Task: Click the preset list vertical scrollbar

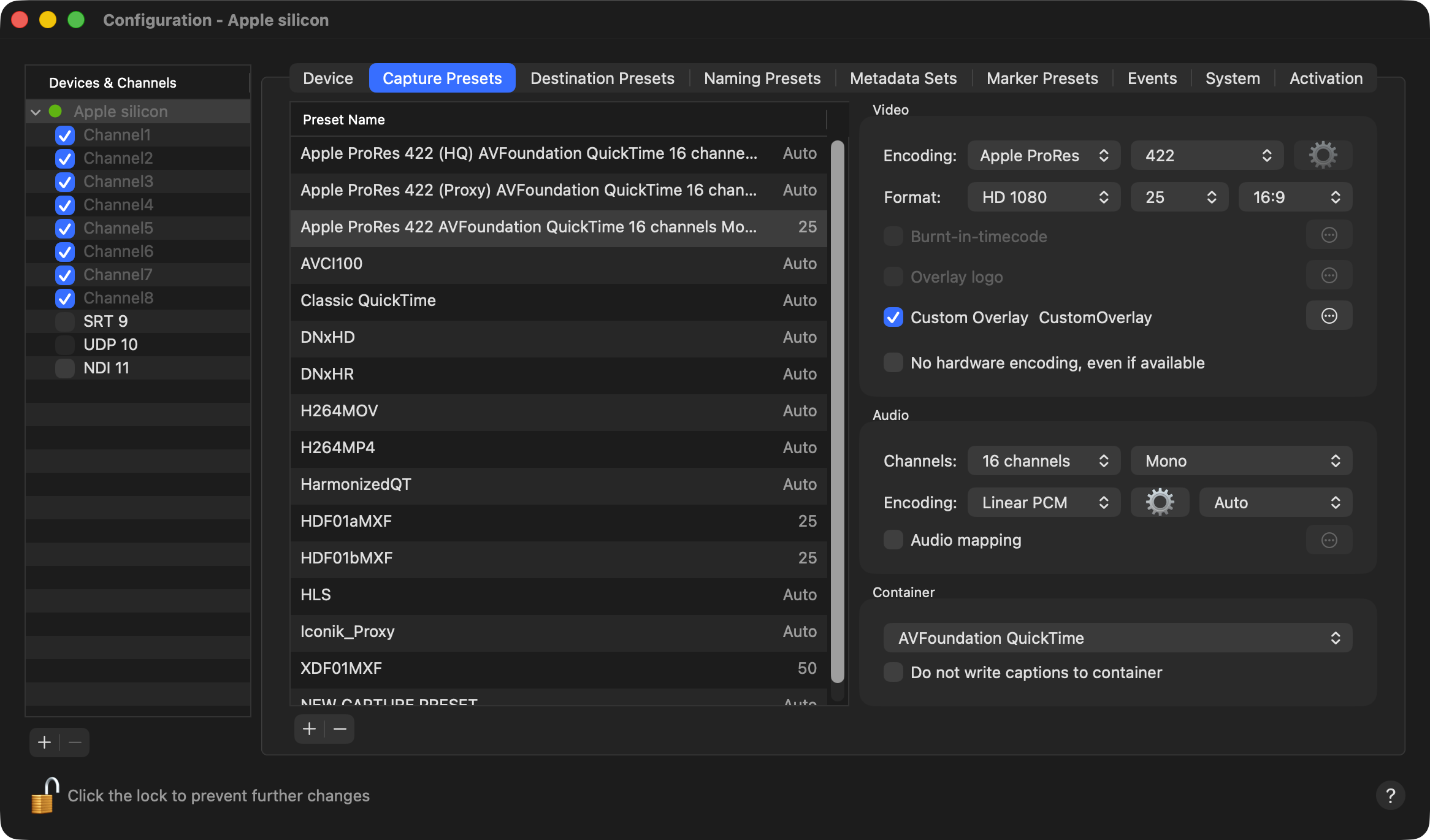Action: pos(837,411)
